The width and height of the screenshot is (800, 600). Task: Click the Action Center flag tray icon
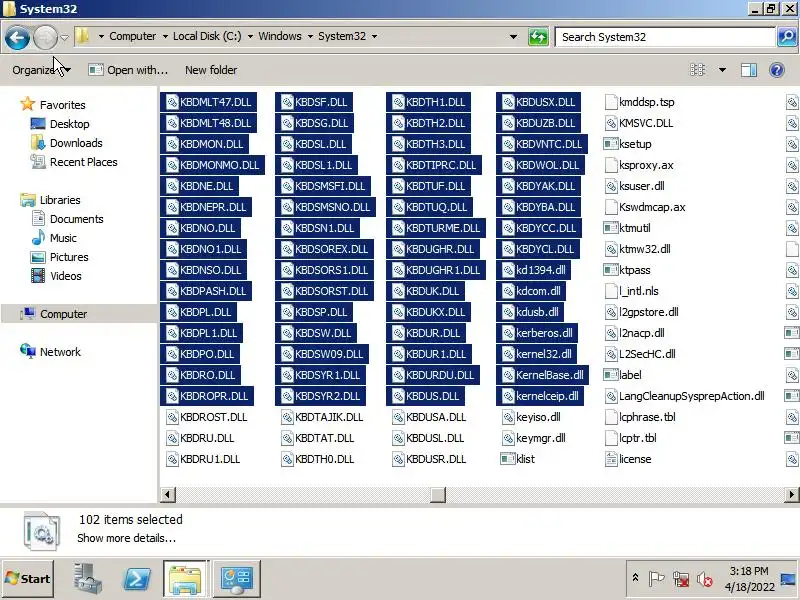tap(656, 579)
